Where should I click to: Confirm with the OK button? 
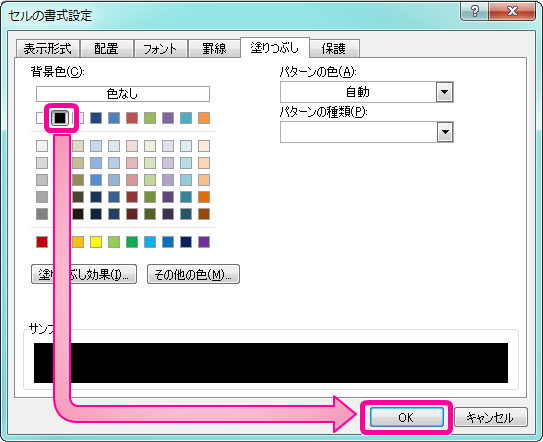(x=407, y=417)
